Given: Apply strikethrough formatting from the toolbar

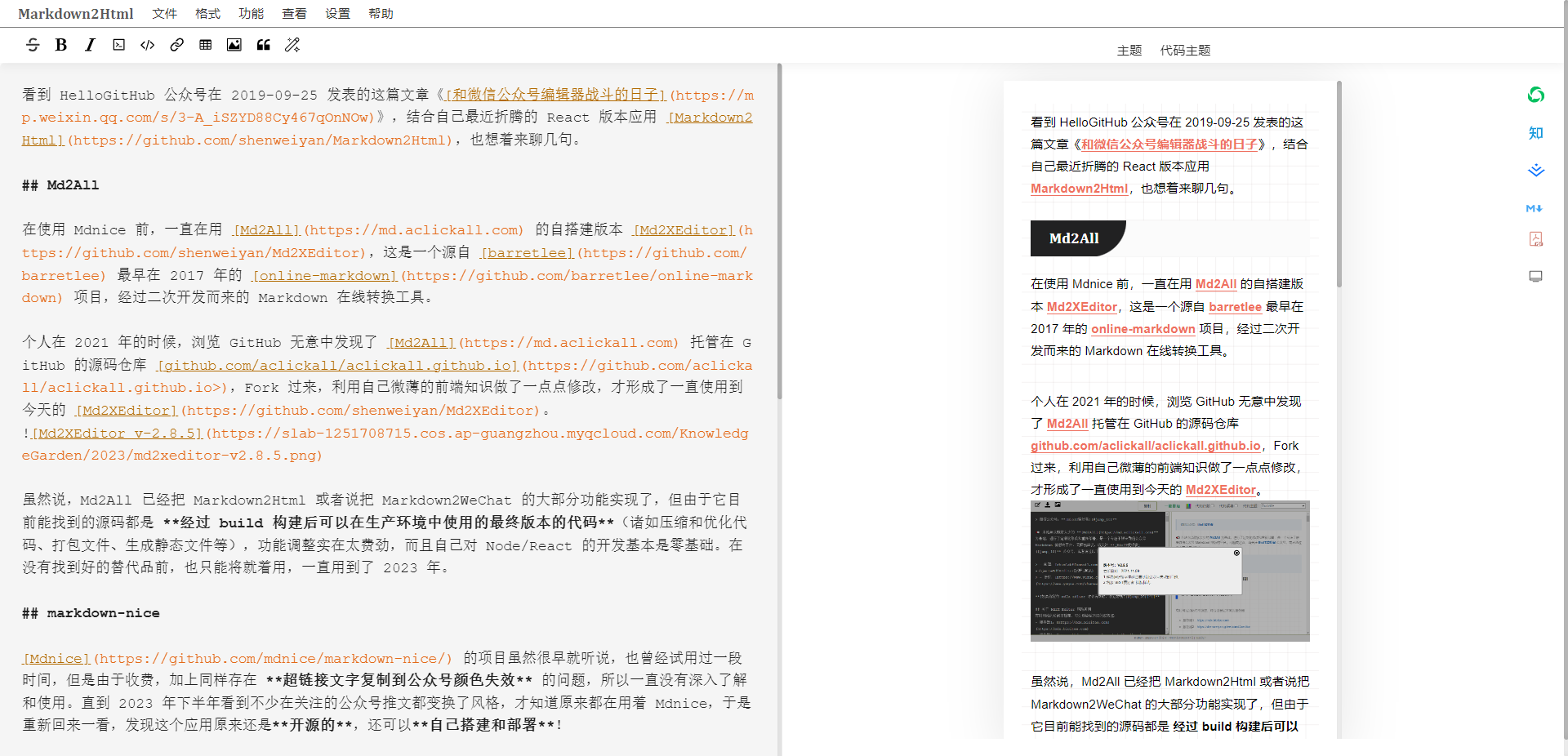Looking at the screenshot, I should (33, 45).
